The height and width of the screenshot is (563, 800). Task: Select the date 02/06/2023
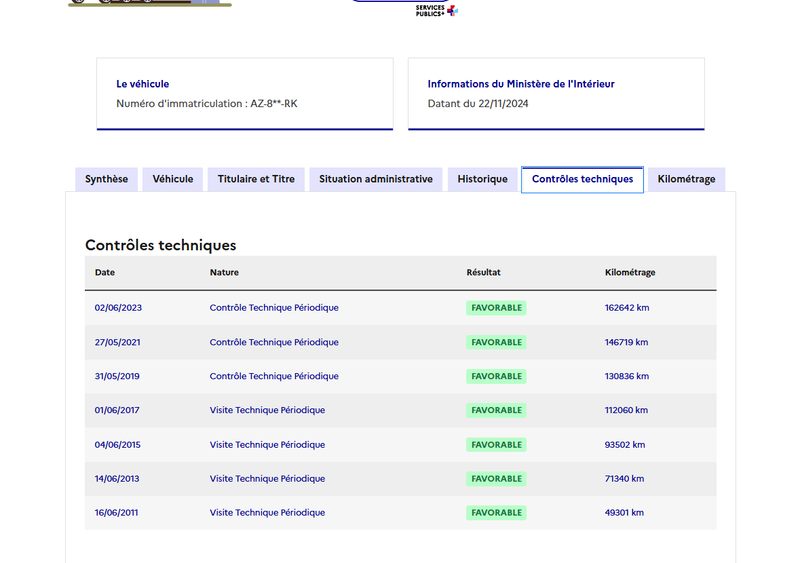click(118, 308)
